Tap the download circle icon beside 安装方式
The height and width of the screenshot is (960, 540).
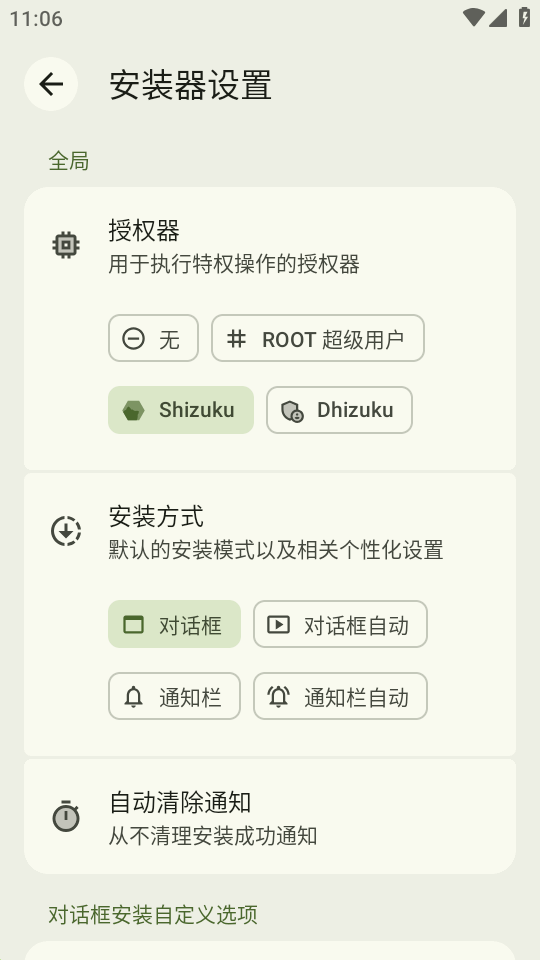pyautogui.click(x=66, y=531)
